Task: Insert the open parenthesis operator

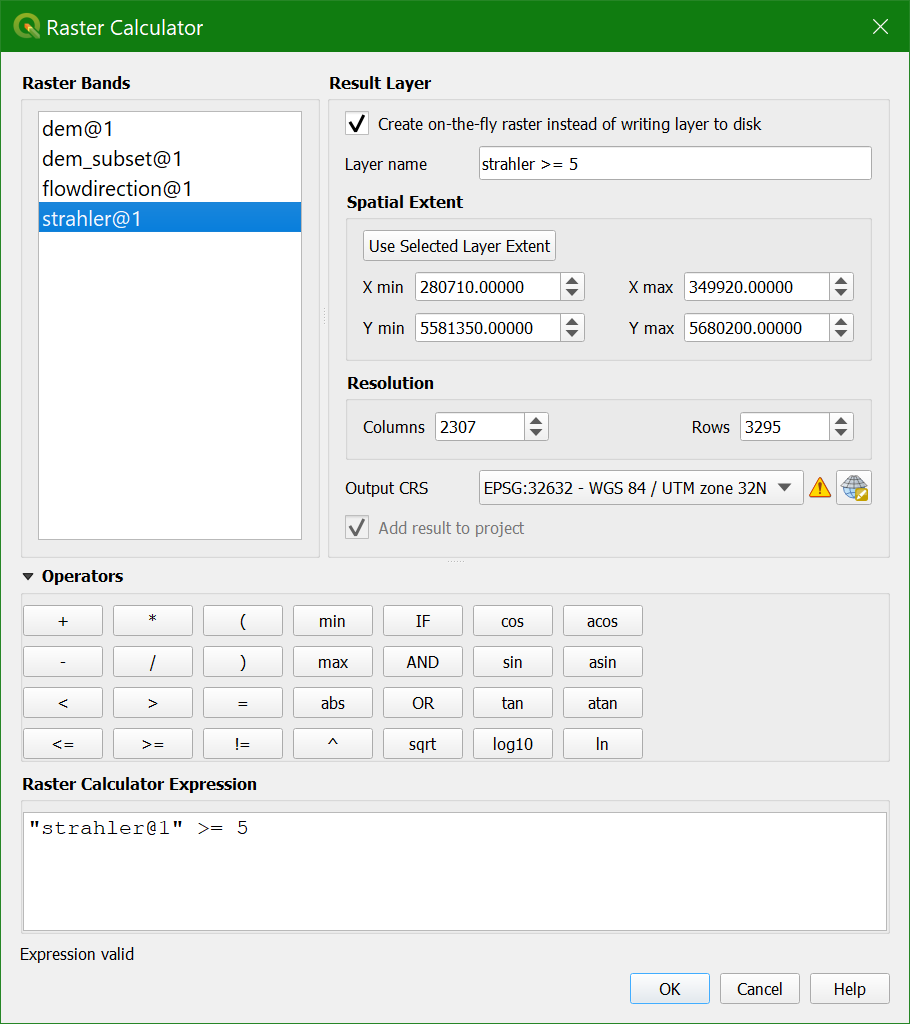Action: [x=243, y=620]
